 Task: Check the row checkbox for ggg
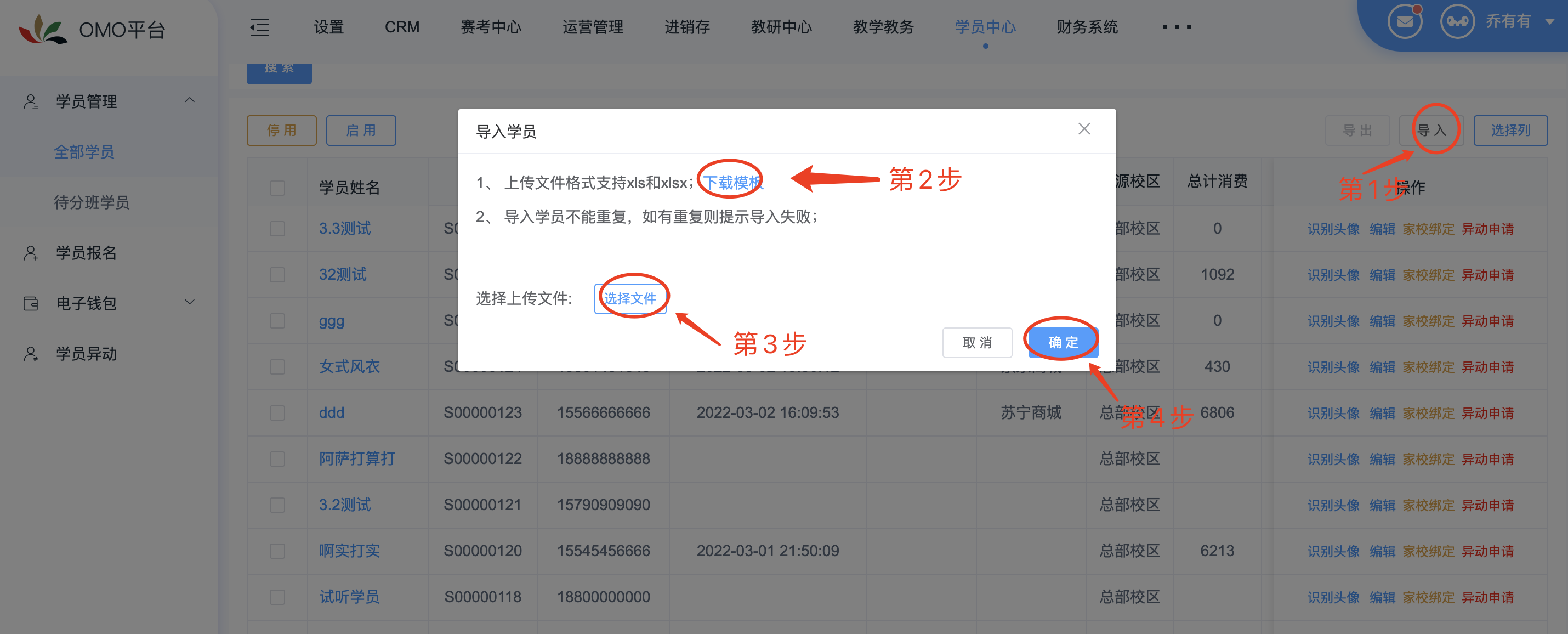pyautogui.click(x=277, y=321)
